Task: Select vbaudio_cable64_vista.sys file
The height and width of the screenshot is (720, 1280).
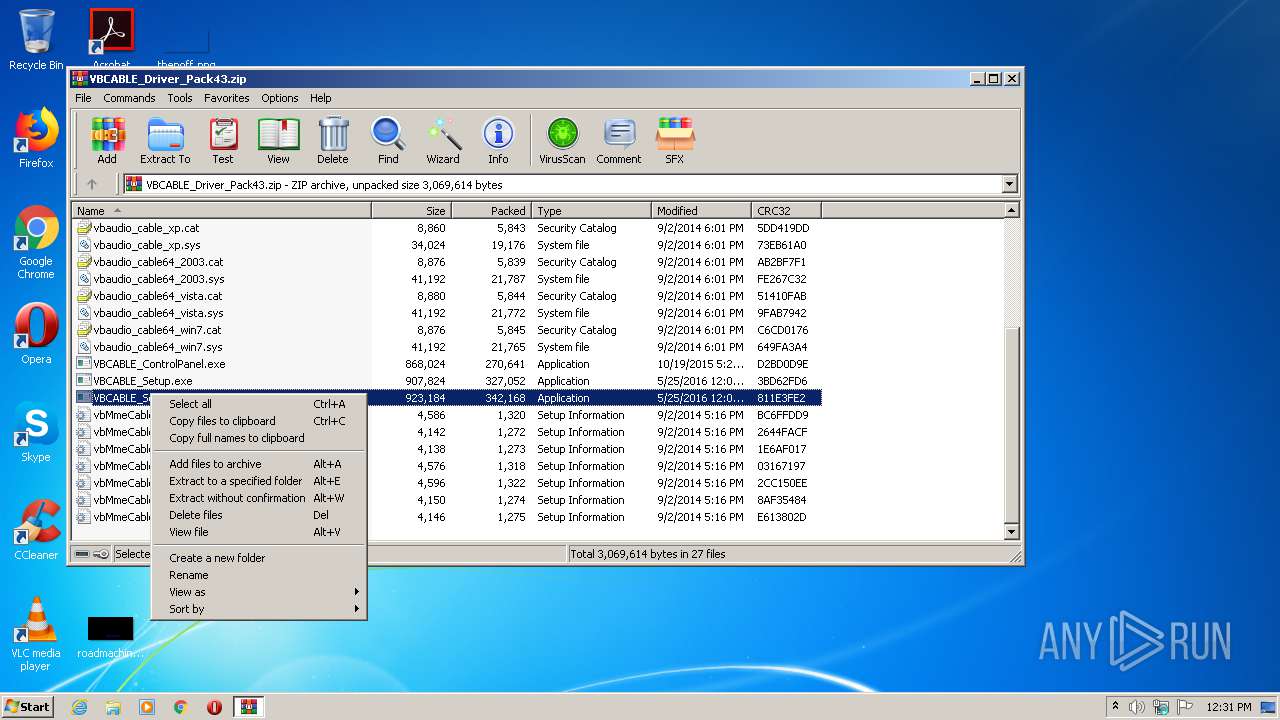Action: tap(448, 313)
